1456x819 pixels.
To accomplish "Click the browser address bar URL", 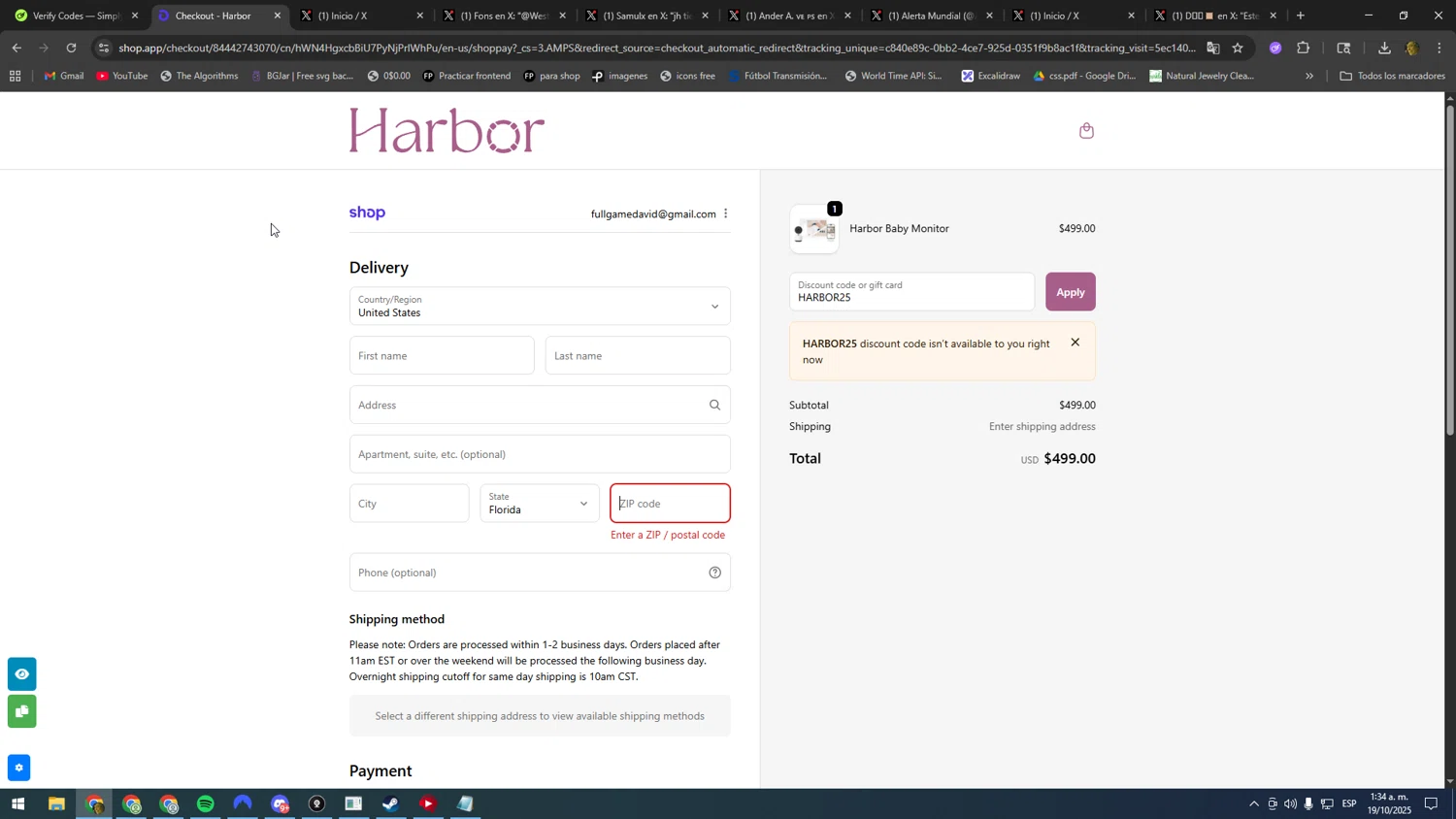I will coord(656,48).
